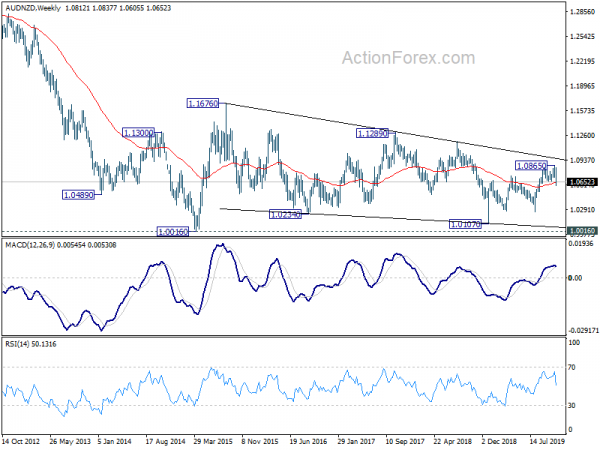Click the MACD -0.029171 scale value
Image resolution: width=600 pixels, height=450 pixels.
coord(584,330)
